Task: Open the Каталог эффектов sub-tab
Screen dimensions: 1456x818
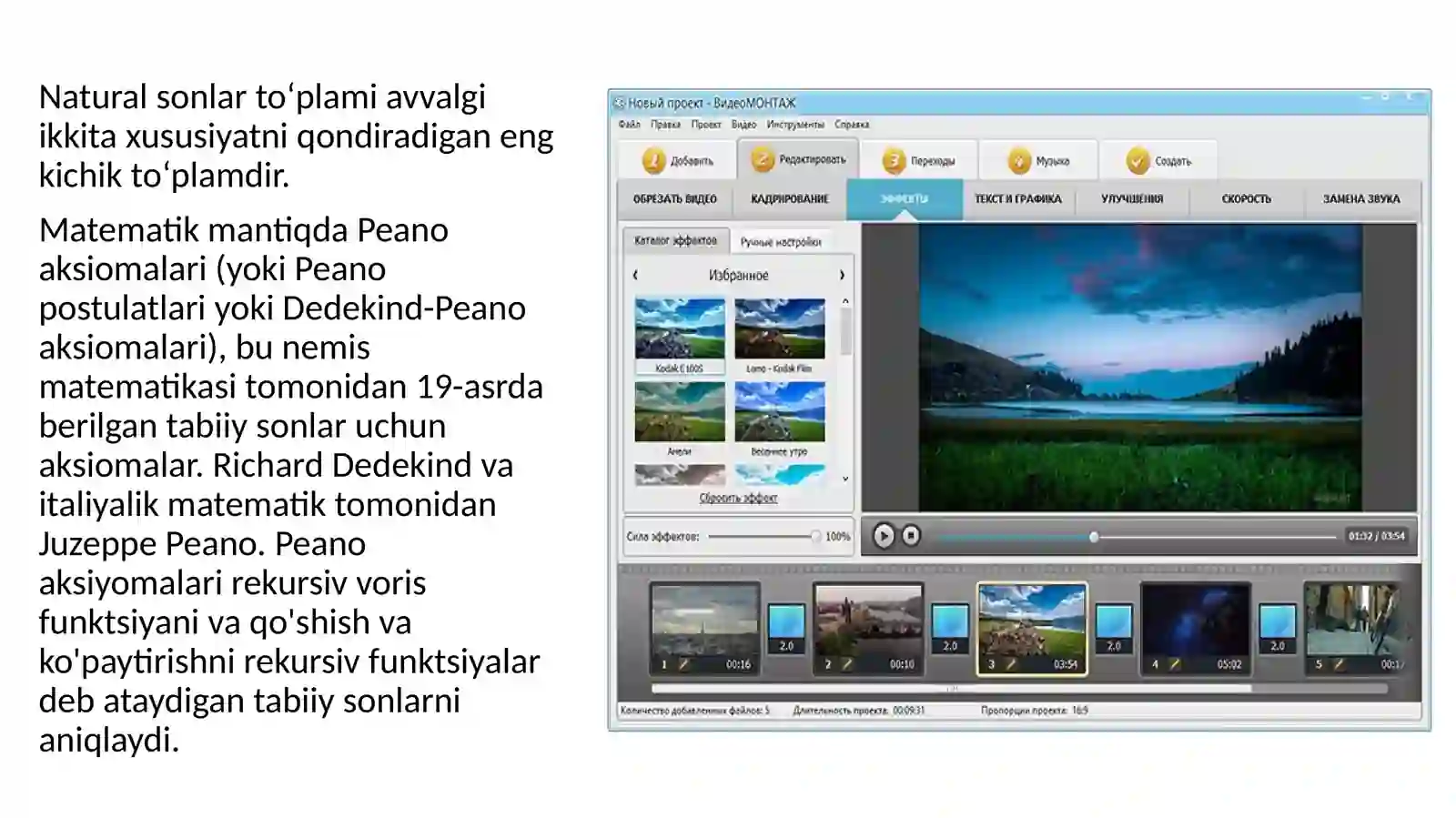Action: [676, 240]
